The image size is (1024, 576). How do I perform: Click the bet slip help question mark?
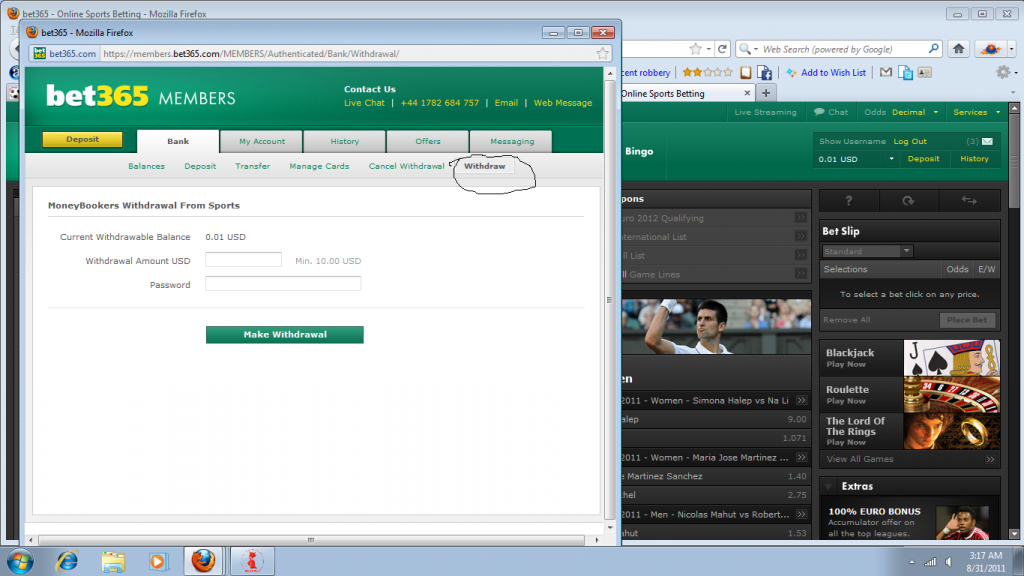[x=848, y=200]
